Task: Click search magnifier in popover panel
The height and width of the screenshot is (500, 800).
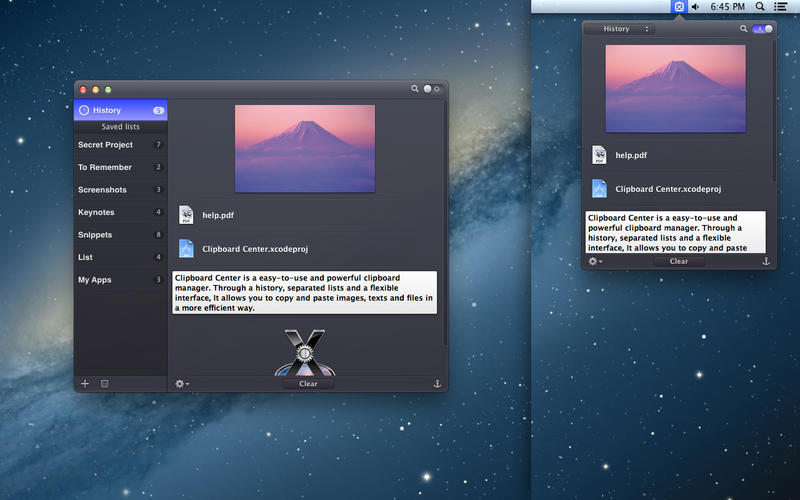Action: point(743,29)
